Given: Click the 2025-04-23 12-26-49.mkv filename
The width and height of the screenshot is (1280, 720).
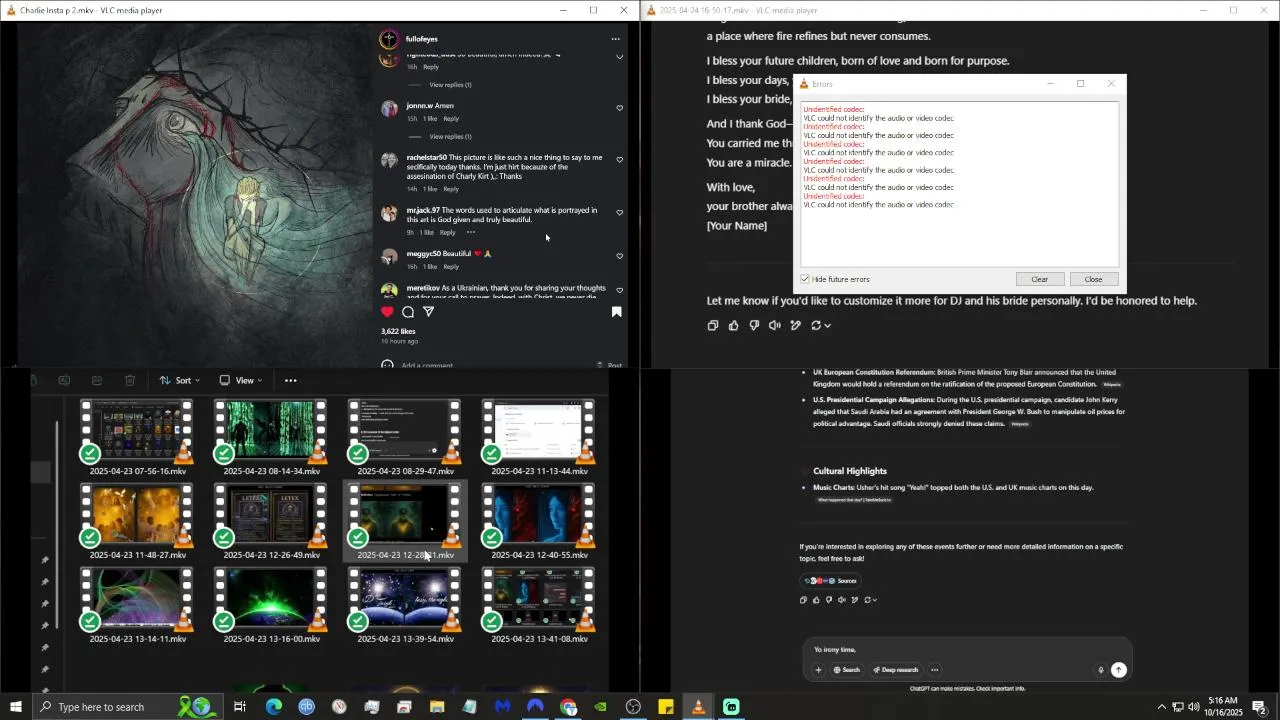Looking at the screenshot, I should 271,555.
